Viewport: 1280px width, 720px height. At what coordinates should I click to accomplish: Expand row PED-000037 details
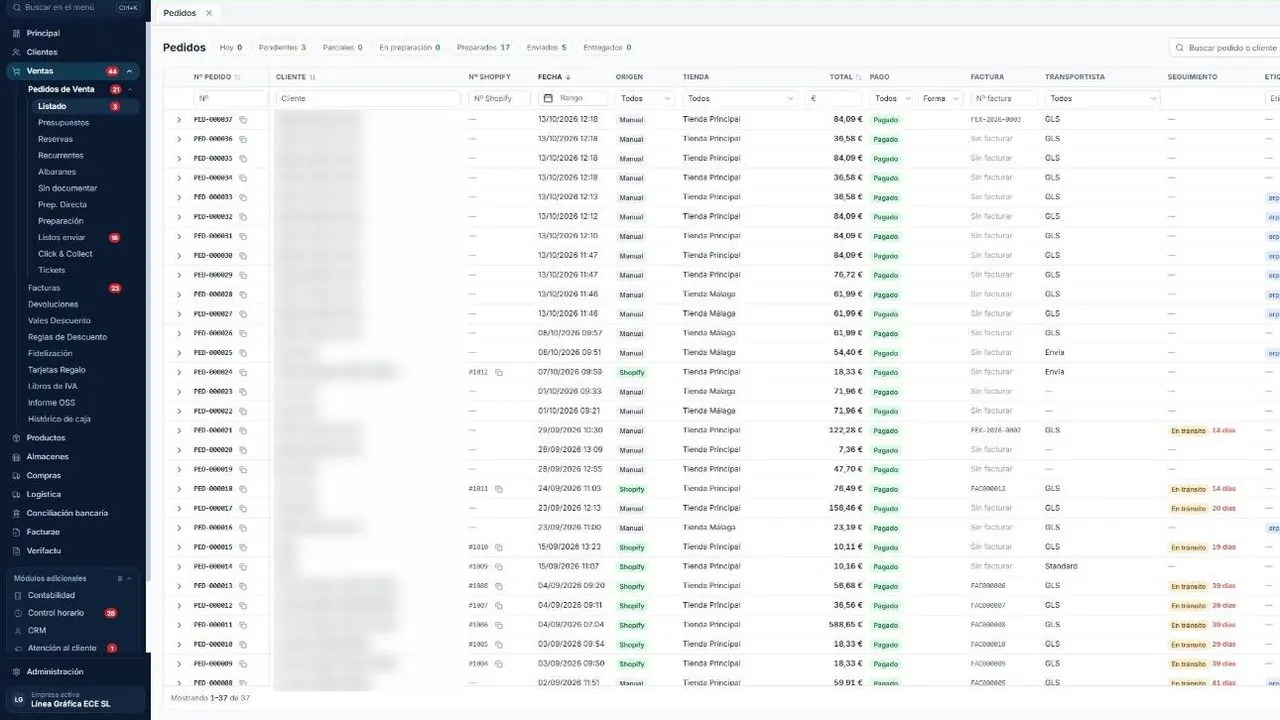(179, 119)
